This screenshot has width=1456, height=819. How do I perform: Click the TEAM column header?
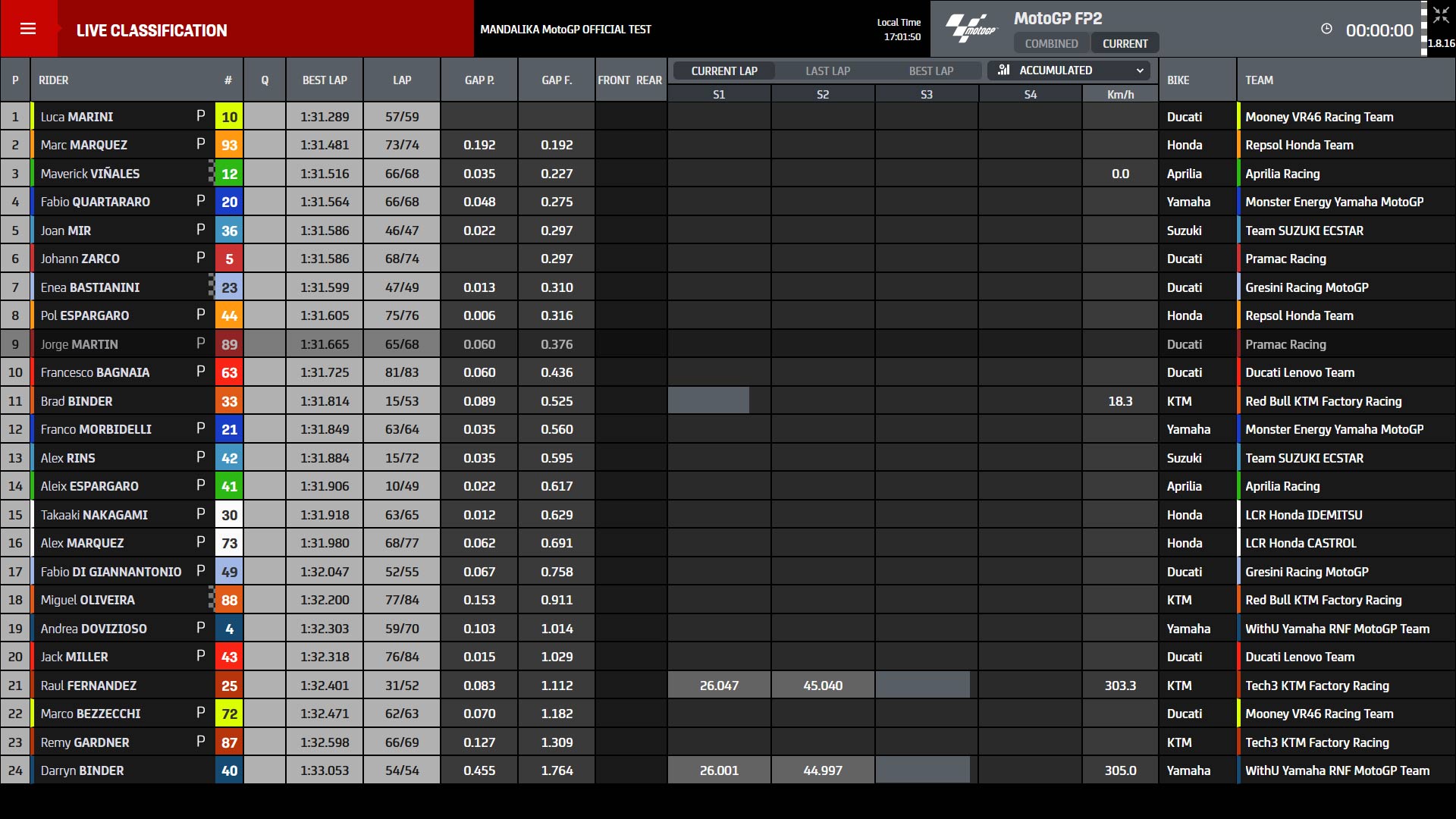[x=1259, y=80]
